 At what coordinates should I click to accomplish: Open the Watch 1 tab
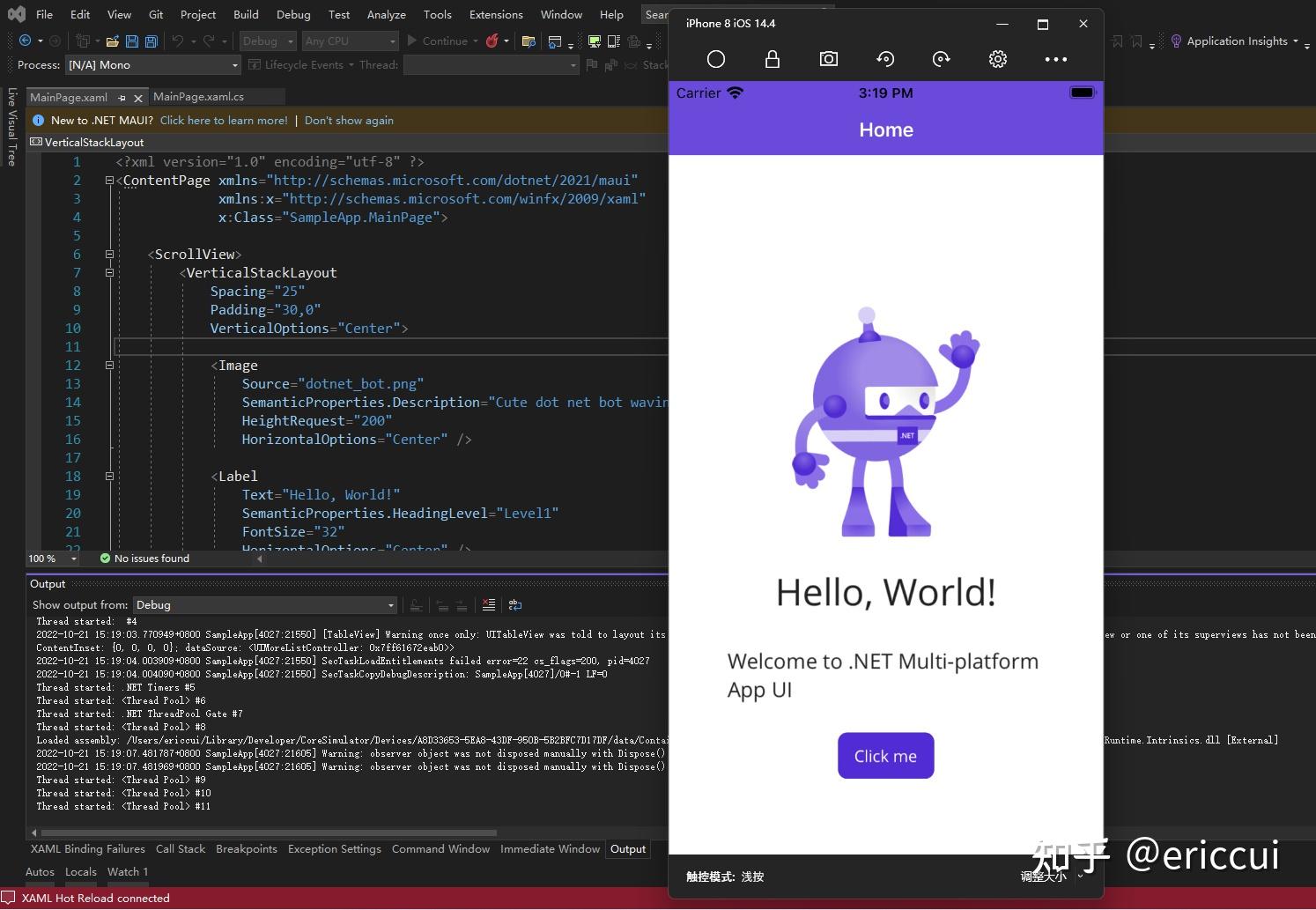pos(128,872)
